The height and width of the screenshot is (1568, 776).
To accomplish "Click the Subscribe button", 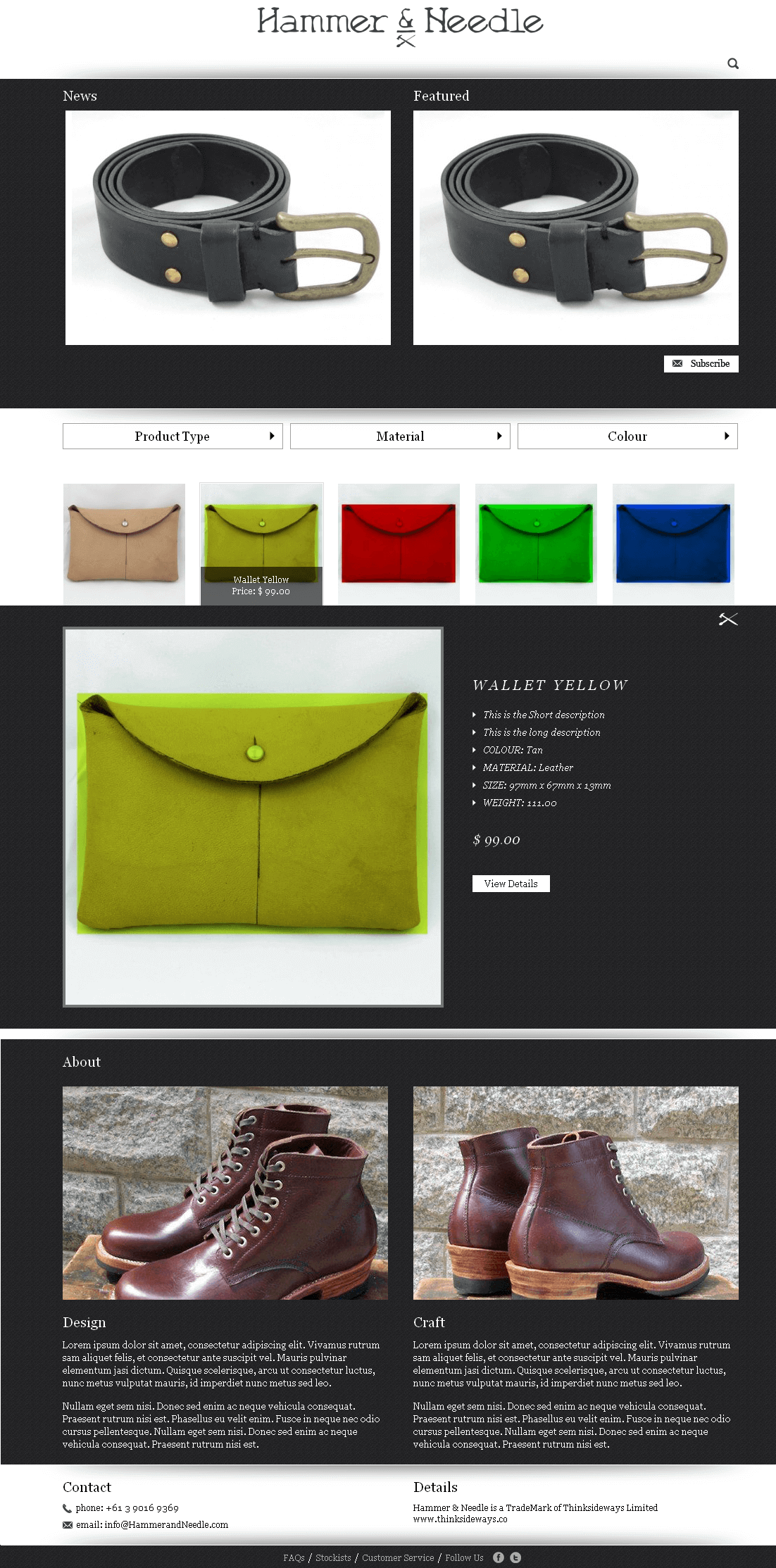I will coord(701,363).
